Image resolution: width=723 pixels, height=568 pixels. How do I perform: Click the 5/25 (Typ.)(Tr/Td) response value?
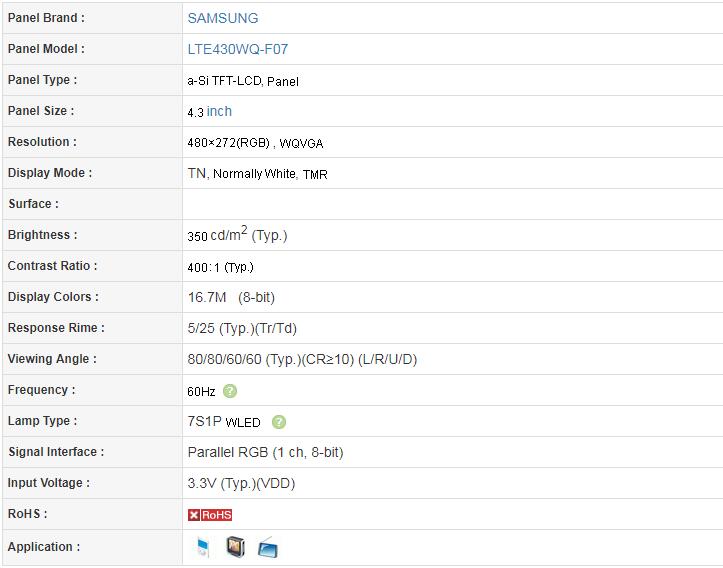click(242, 328)
